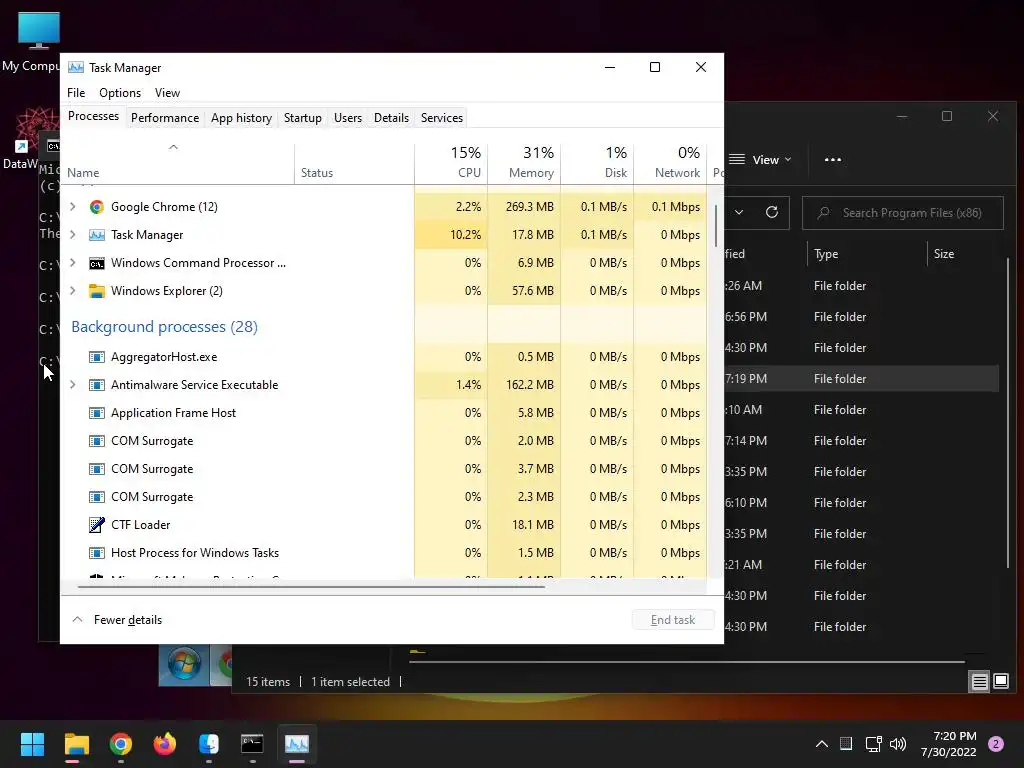1024x768 pixels.
Task: Open the clock showing 7:20 PM
Action: [949, 744]
